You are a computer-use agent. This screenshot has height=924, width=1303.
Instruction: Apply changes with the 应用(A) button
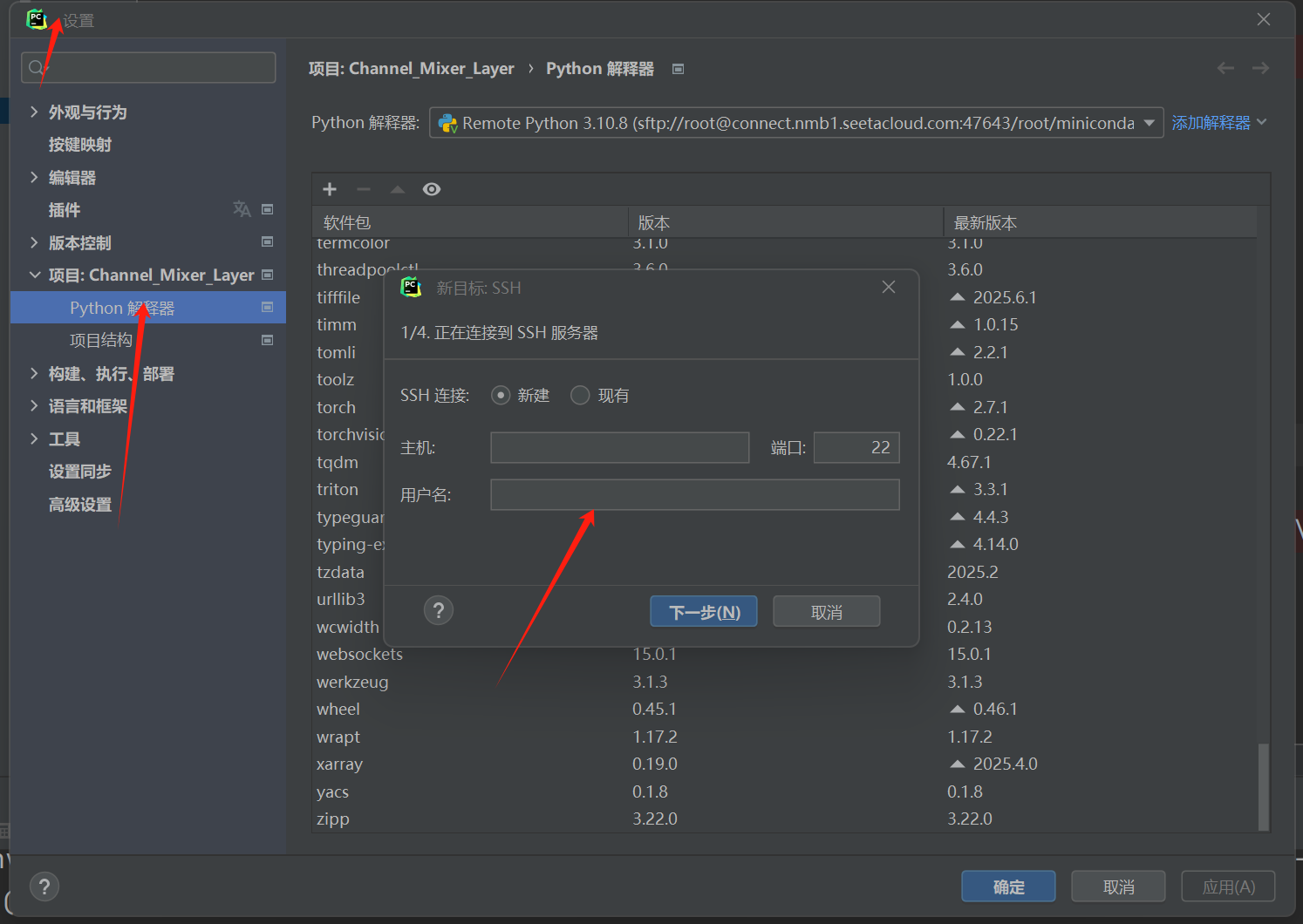point(1227,886)
